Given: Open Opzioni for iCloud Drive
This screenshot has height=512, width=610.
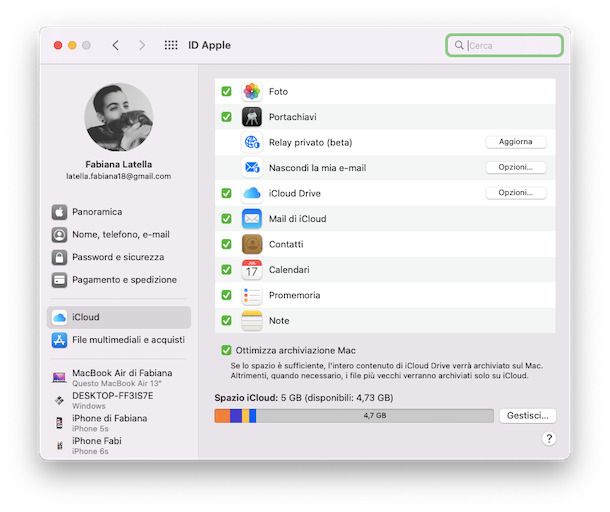Looking at the screenshot, I should tap(515, 193).
